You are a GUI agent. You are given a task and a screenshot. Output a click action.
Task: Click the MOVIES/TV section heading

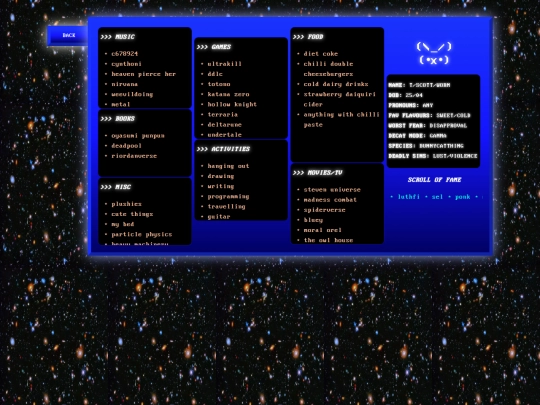pyautogui.click(x=318, y=173)
